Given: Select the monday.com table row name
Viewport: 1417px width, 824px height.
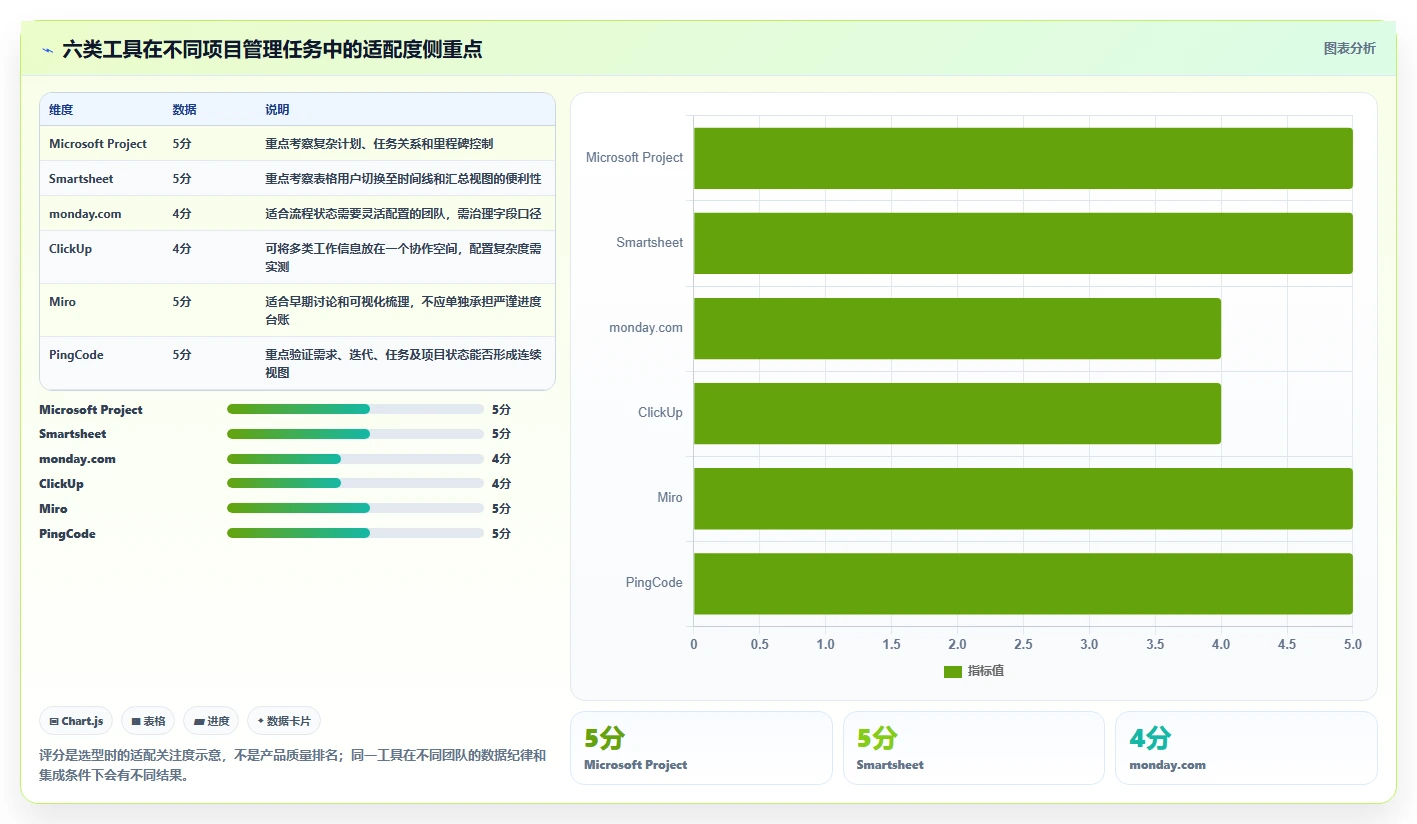Looking at the screenshot, I should 84,214.
